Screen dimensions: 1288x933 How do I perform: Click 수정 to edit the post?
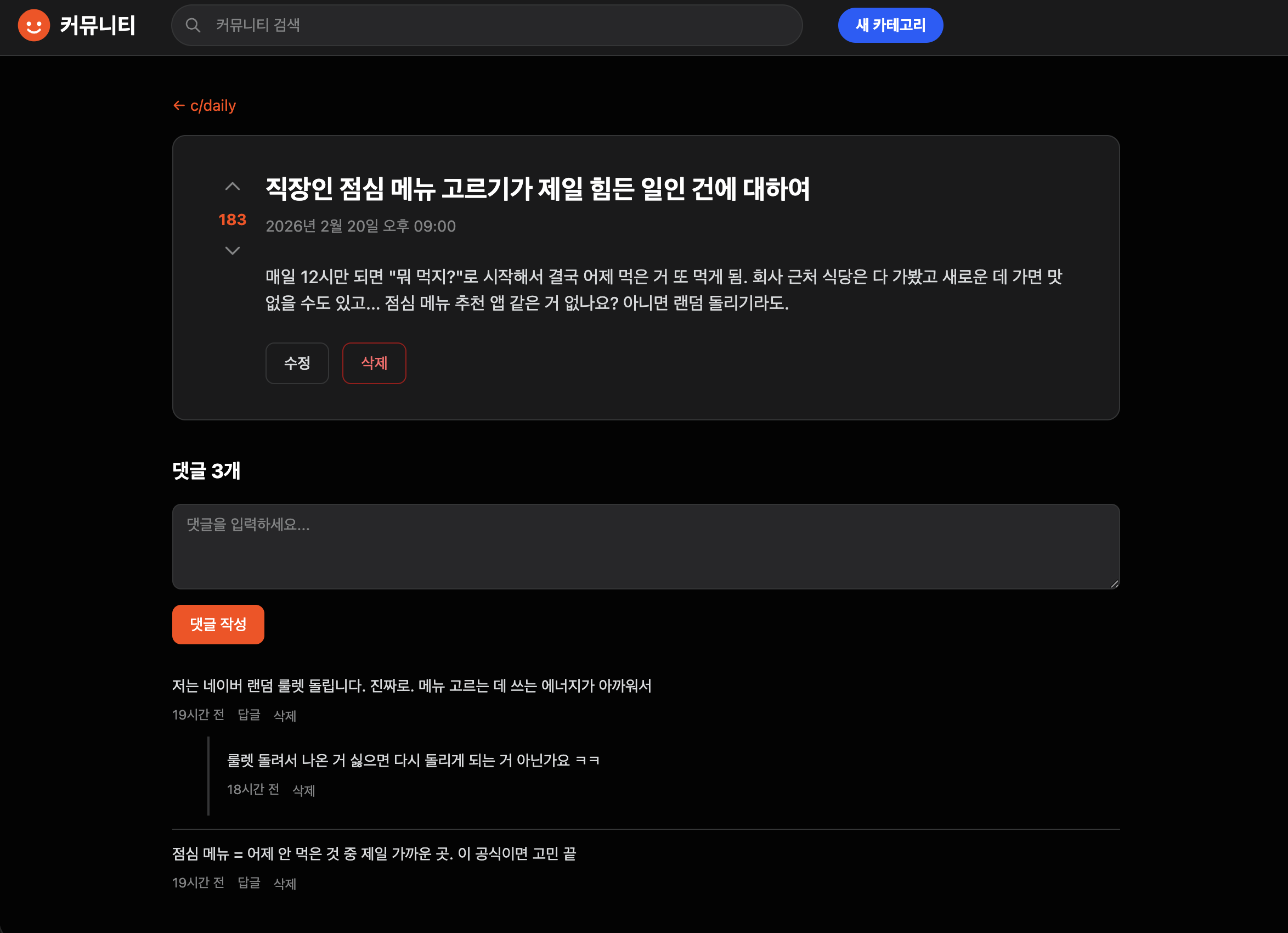coord(296,363)
